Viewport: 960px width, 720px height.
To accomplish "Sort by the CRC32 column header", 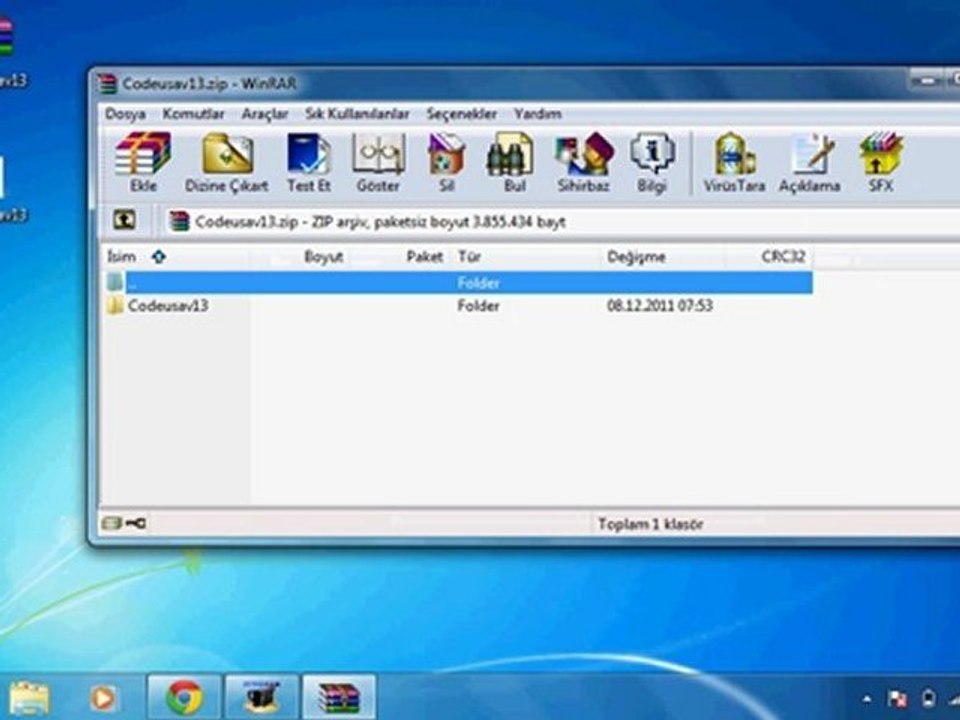I will pos(783,257).
